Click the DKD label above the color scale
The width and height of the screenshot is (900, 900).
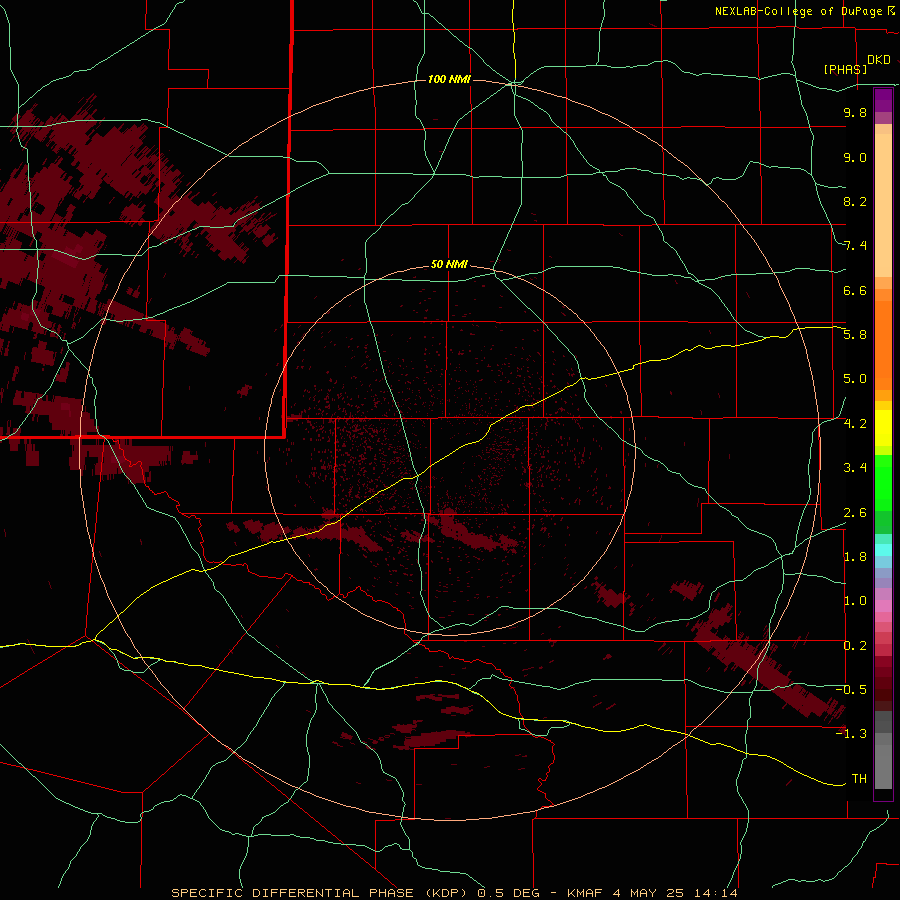(x=879, y=60)
